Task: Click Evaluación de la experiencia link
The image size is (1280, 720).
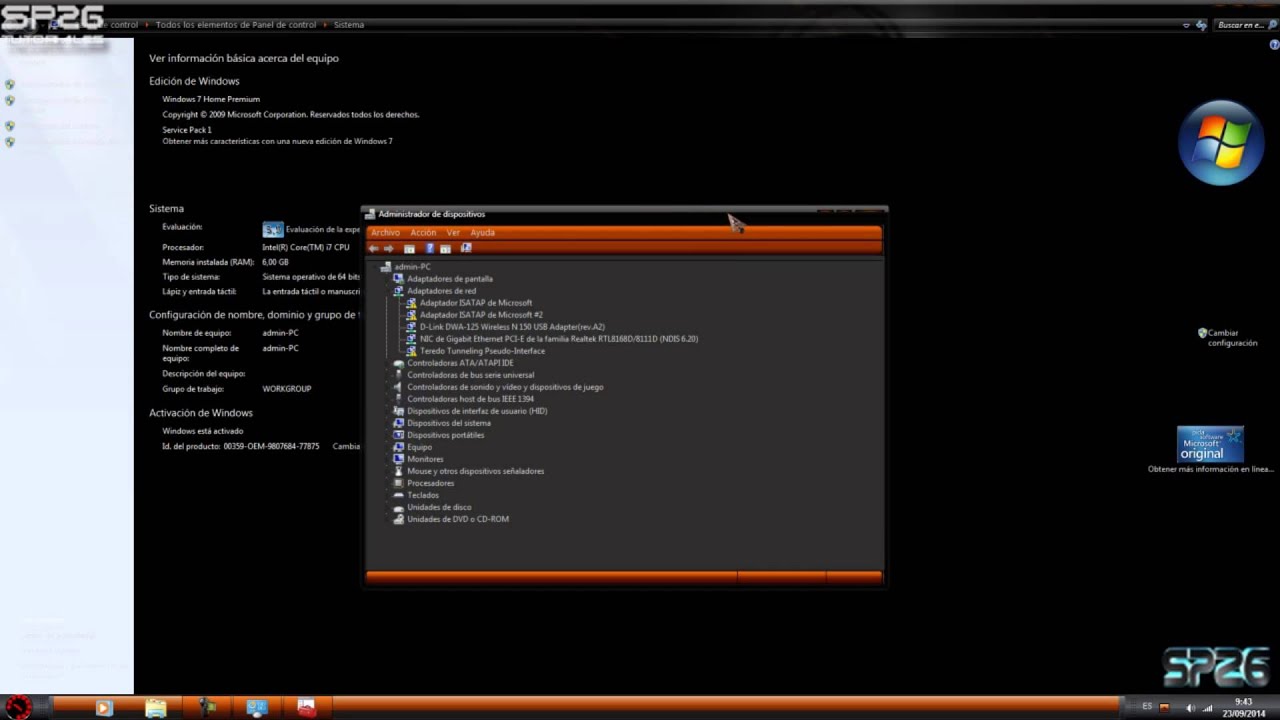Action: [322, 229]
